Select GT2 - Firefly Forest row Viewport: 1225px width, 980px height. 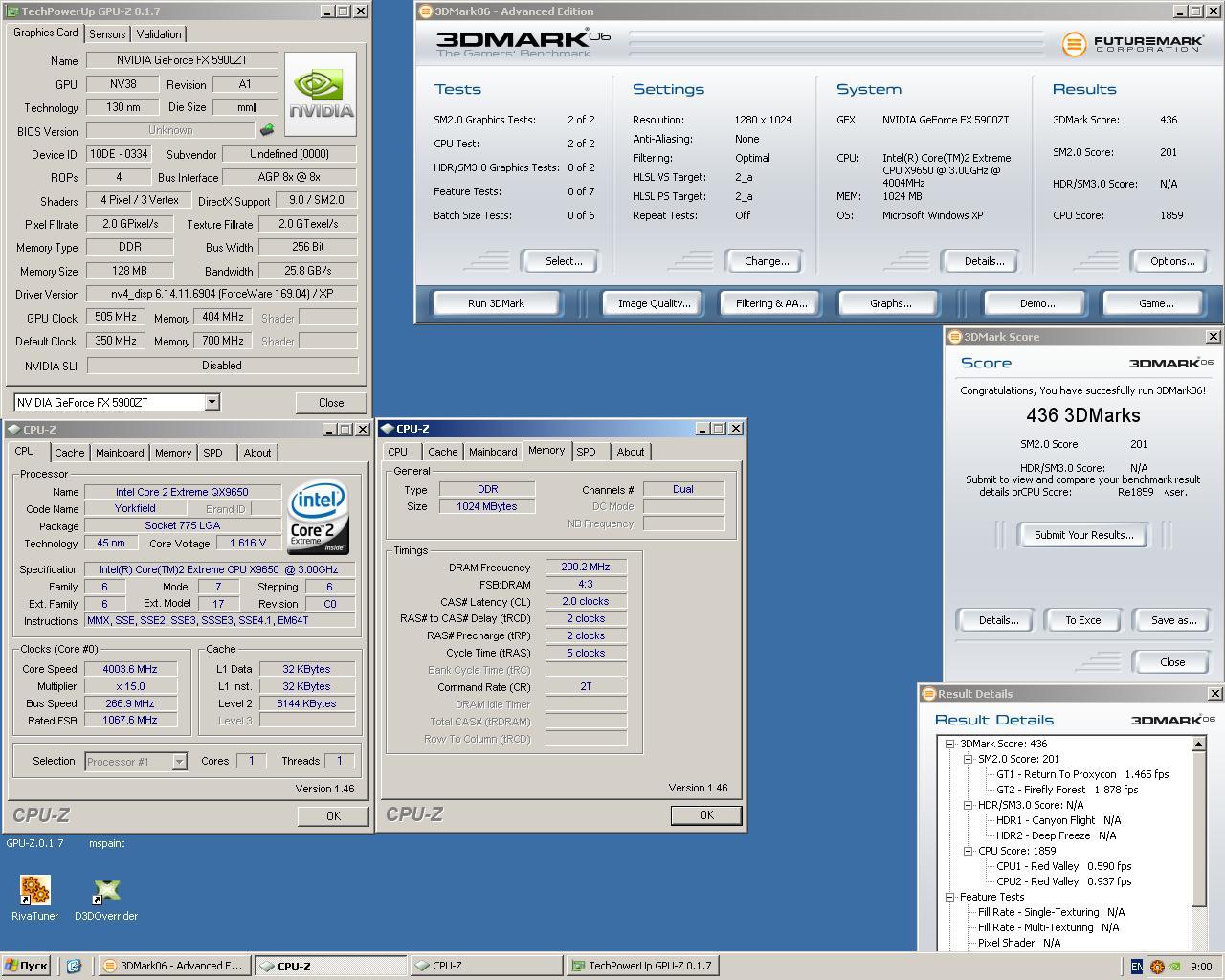(1067, 790)
